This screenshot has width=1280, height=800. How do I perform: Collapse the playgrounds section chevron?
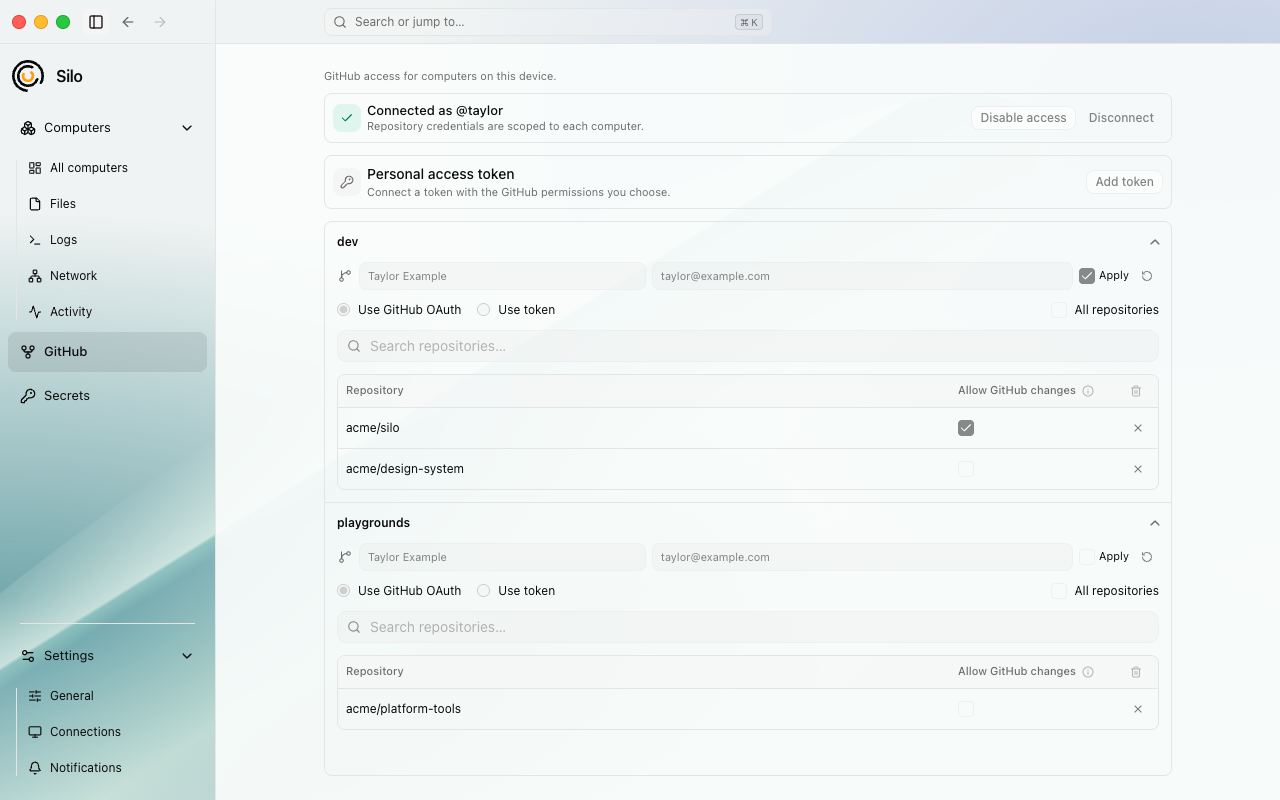[x=1155, y=523]
